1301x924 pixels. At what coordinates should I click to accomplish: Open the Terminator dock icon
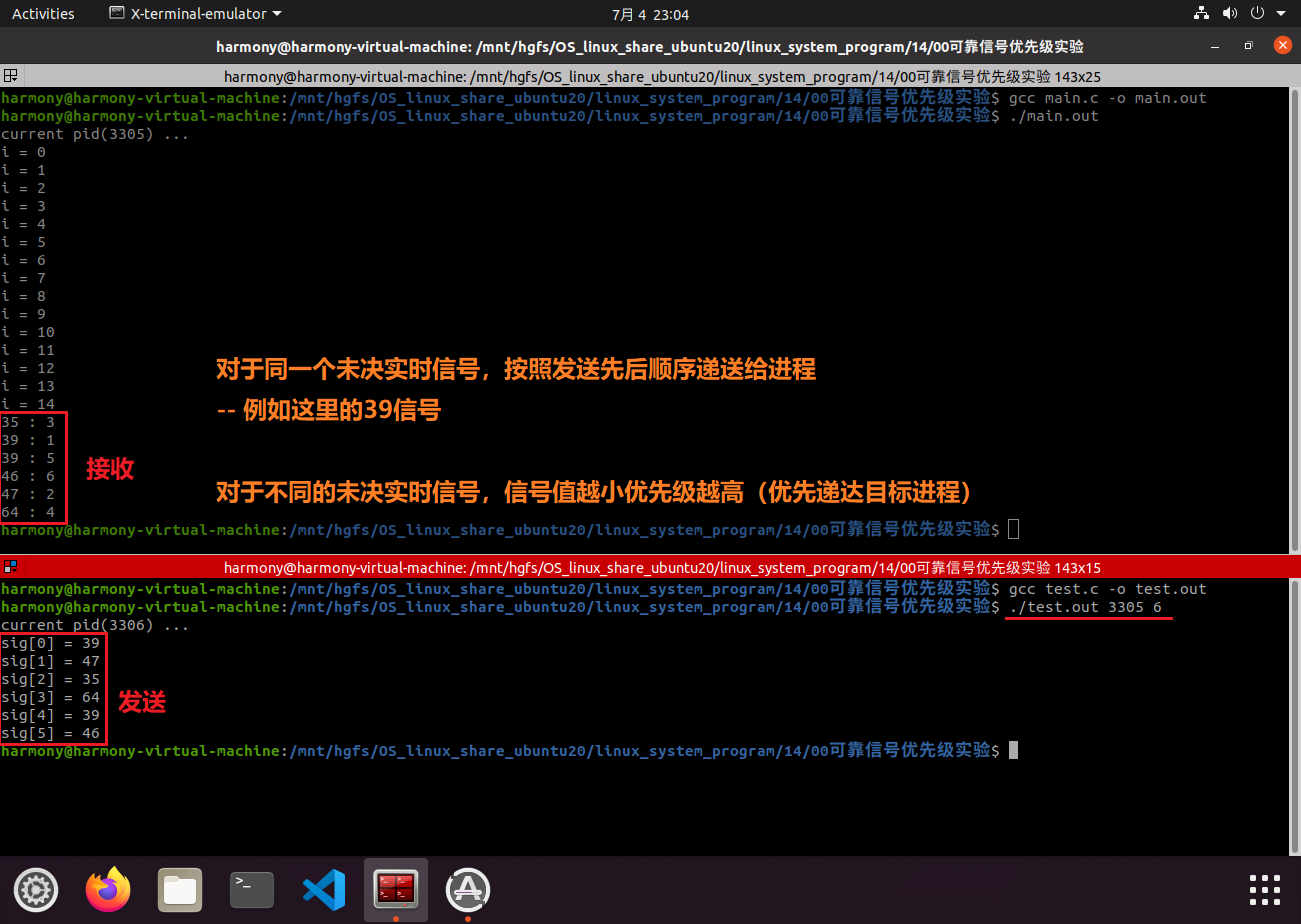(396, 890)
